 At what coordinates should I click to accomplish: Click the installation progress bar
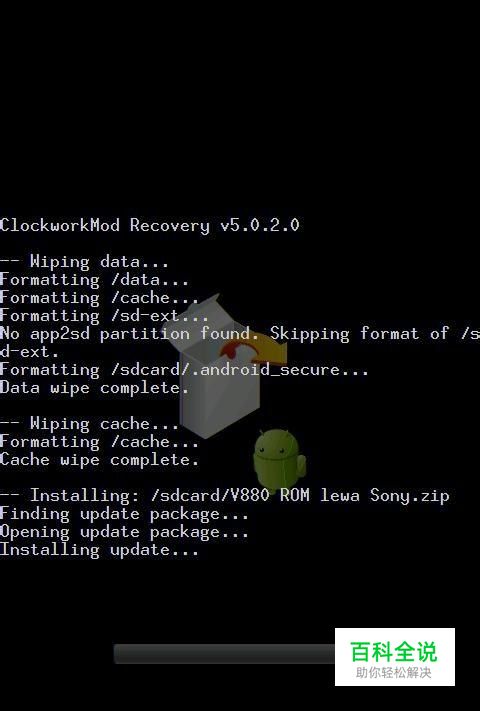224,654
